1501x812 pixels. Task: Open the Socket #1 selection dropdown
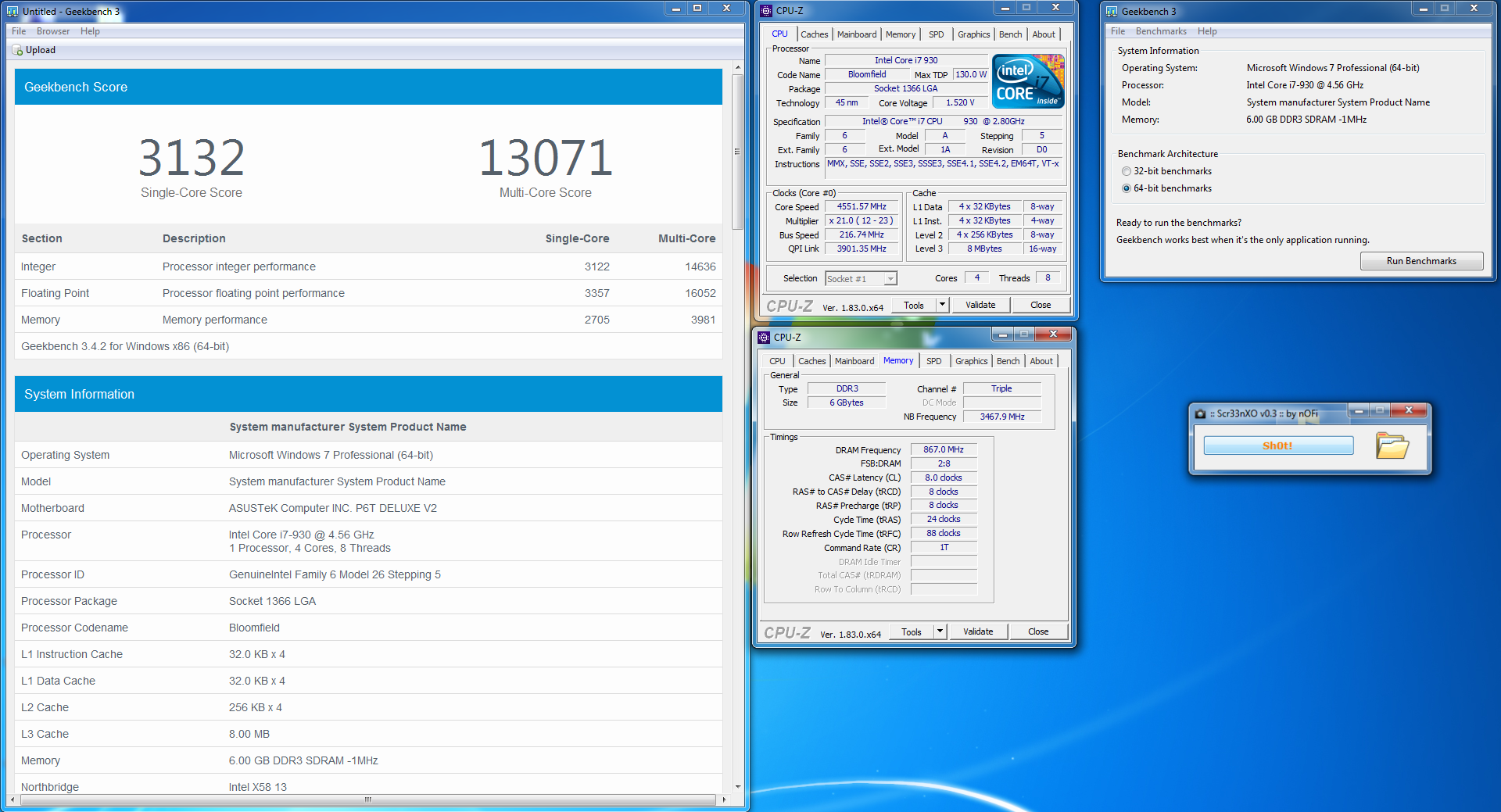890,279
